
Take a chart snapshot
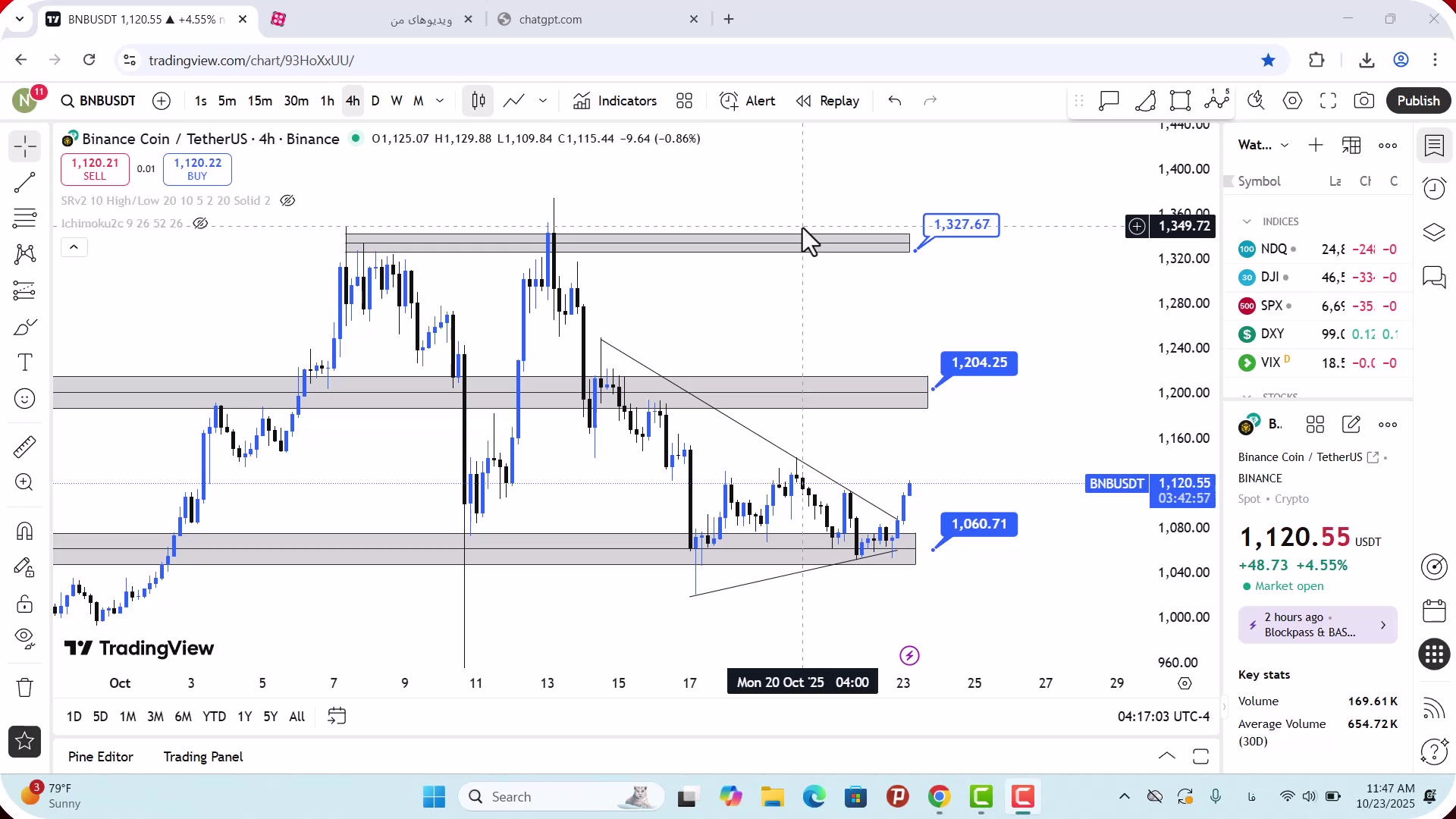[x=1363, y=101]
